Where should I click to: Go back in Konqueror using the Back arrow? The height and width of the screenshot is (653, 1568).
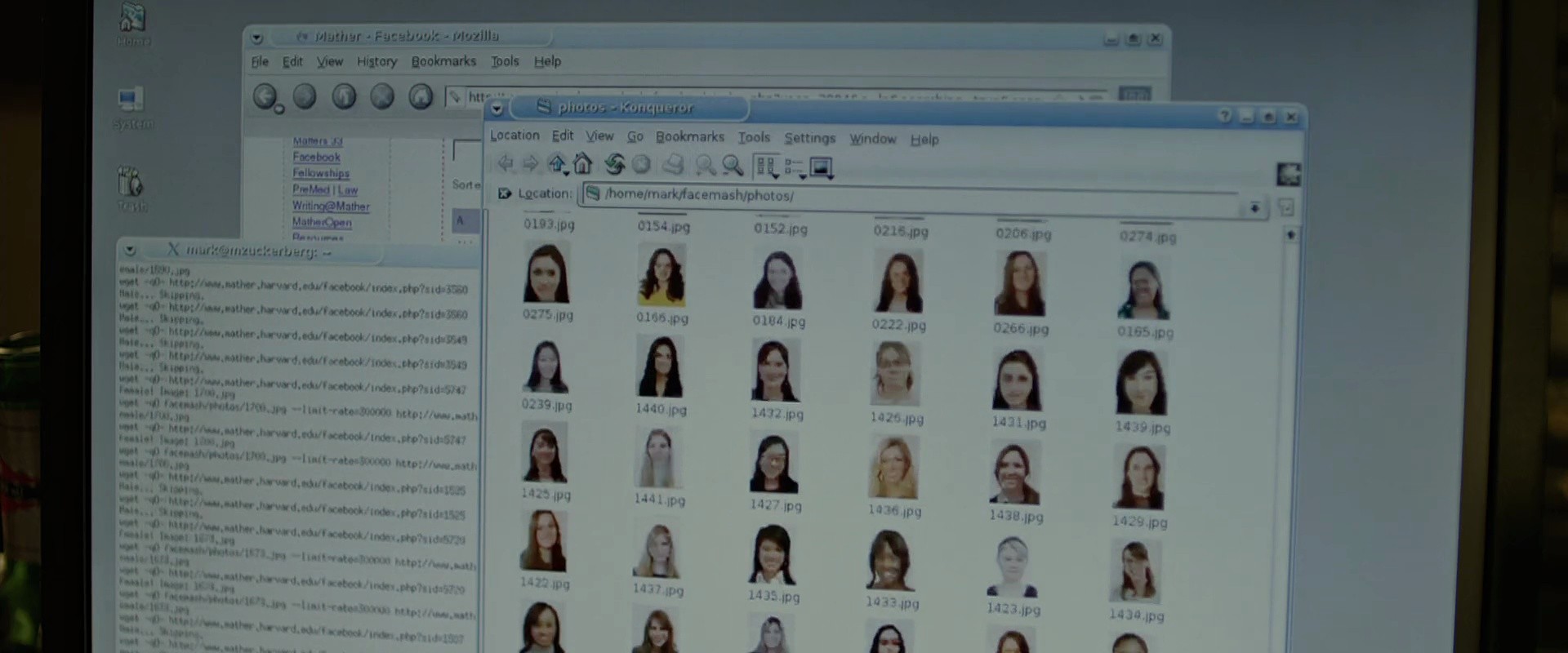tap(506, 164)
